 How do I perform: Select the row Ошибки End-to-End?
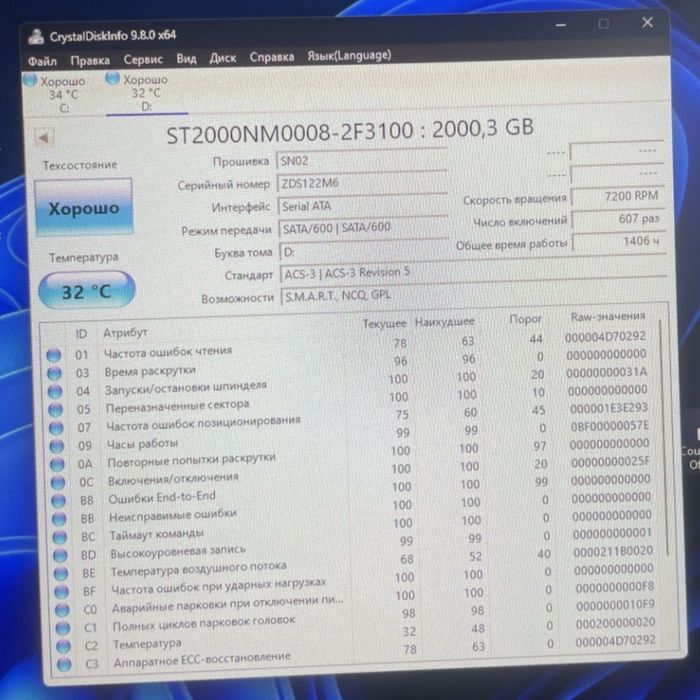pyautogui.click(x=353, y=492)
